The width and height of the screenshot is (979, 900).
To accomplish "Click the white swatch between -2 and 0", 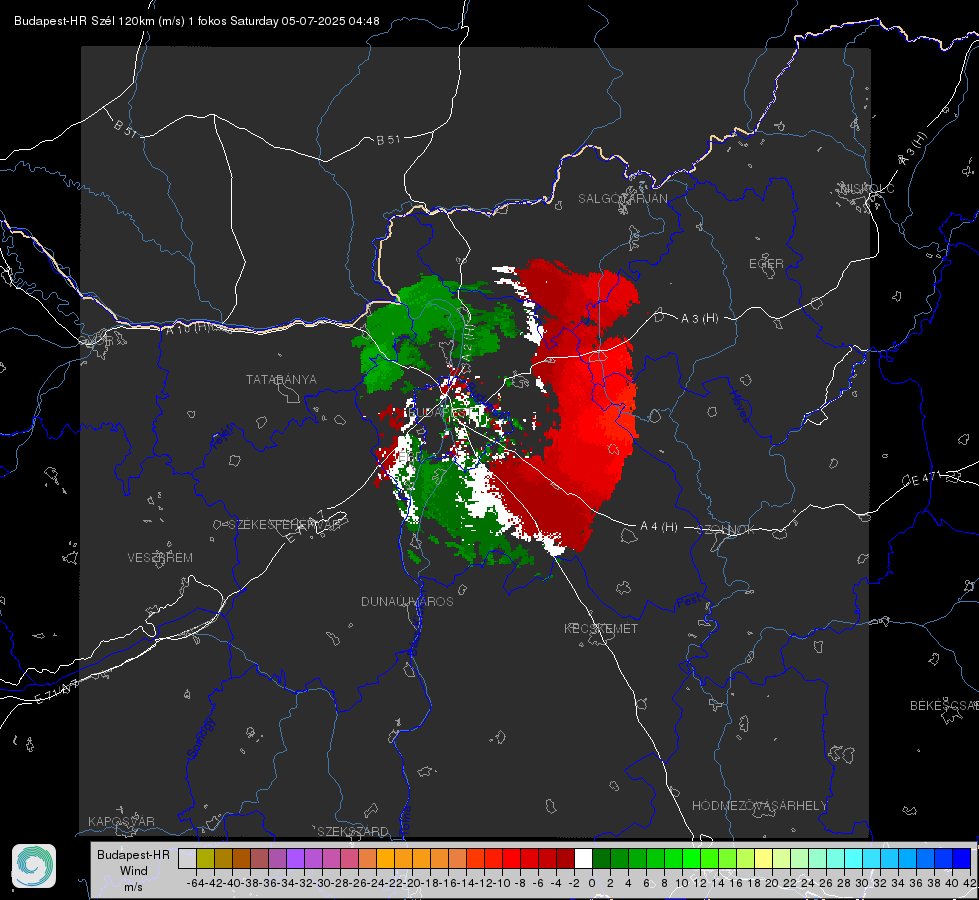I will [583, 858].
